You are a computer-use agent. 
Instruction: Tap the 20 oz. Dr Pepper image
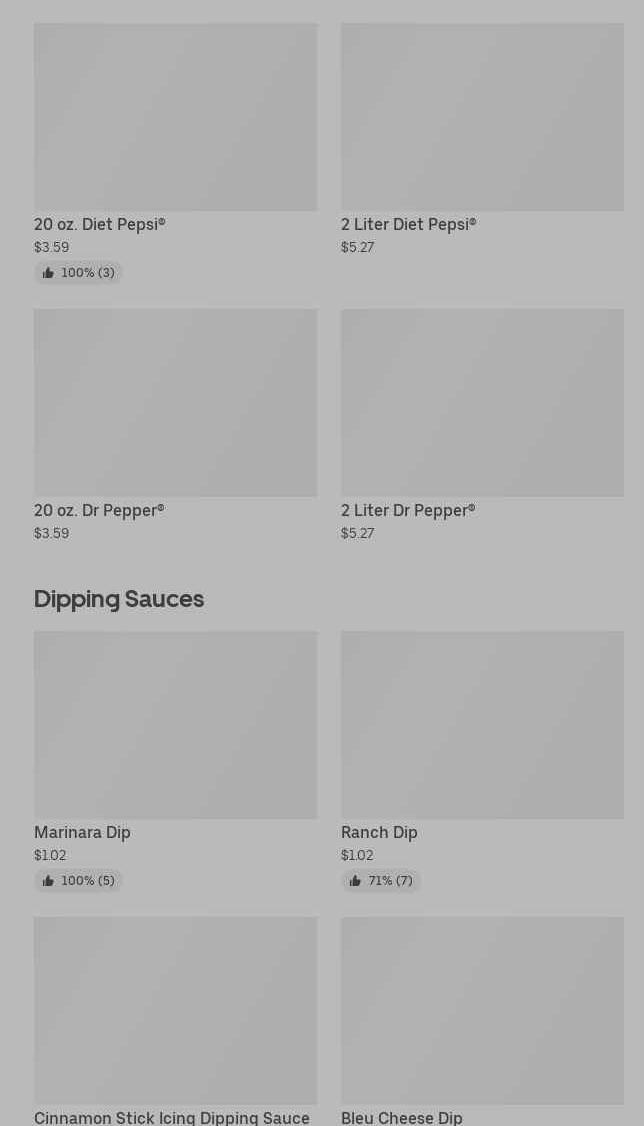(175, 403)
